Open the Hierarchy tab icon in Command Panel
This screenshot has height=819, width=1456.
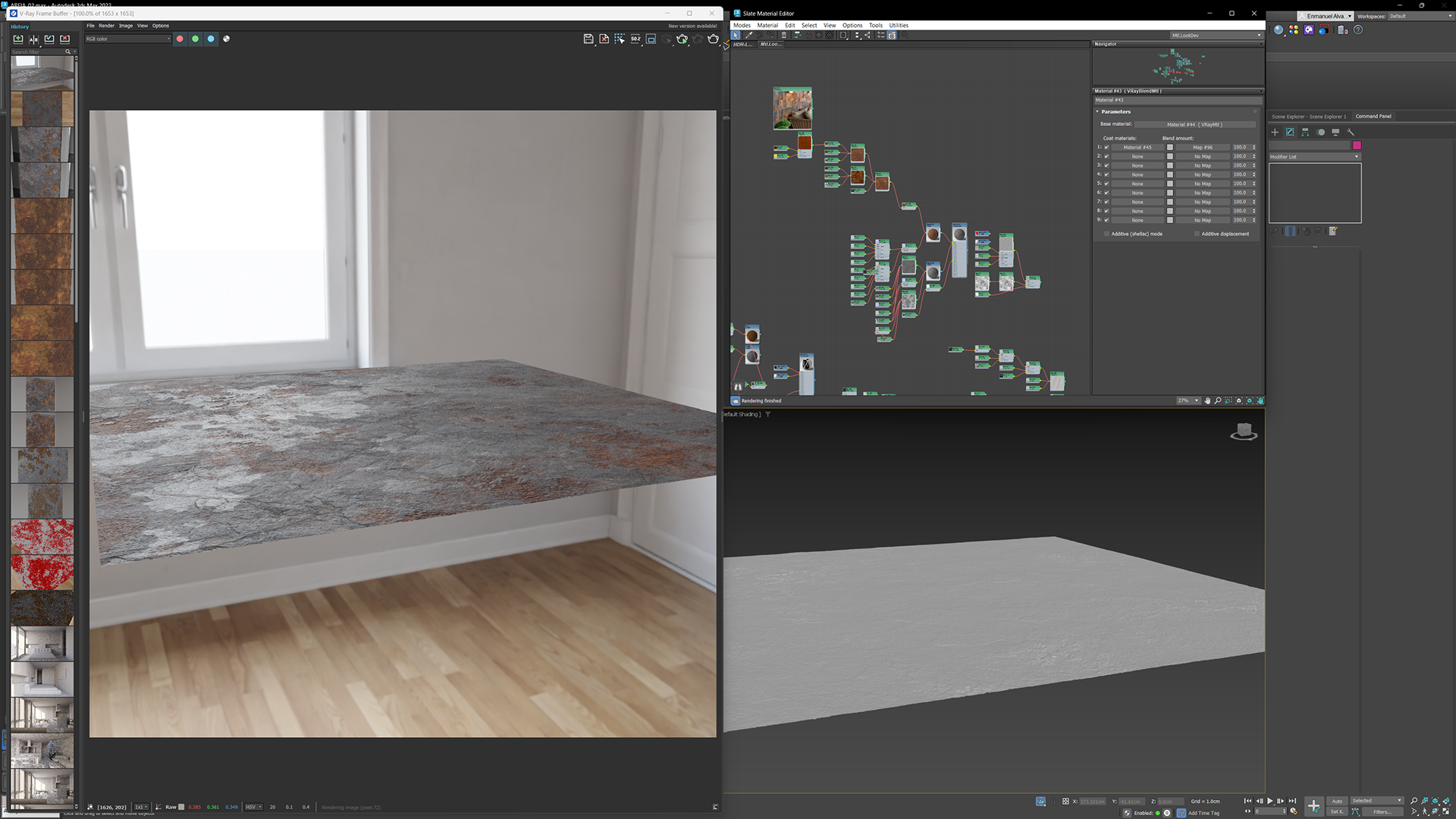pos(1305,132)
